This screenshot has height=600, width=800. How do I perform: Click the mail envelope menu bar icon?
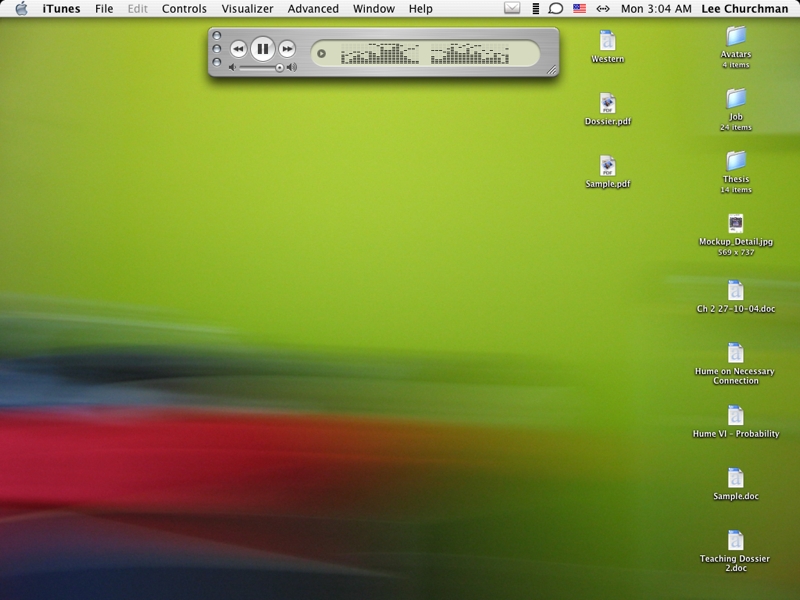(x=512, y=9)
